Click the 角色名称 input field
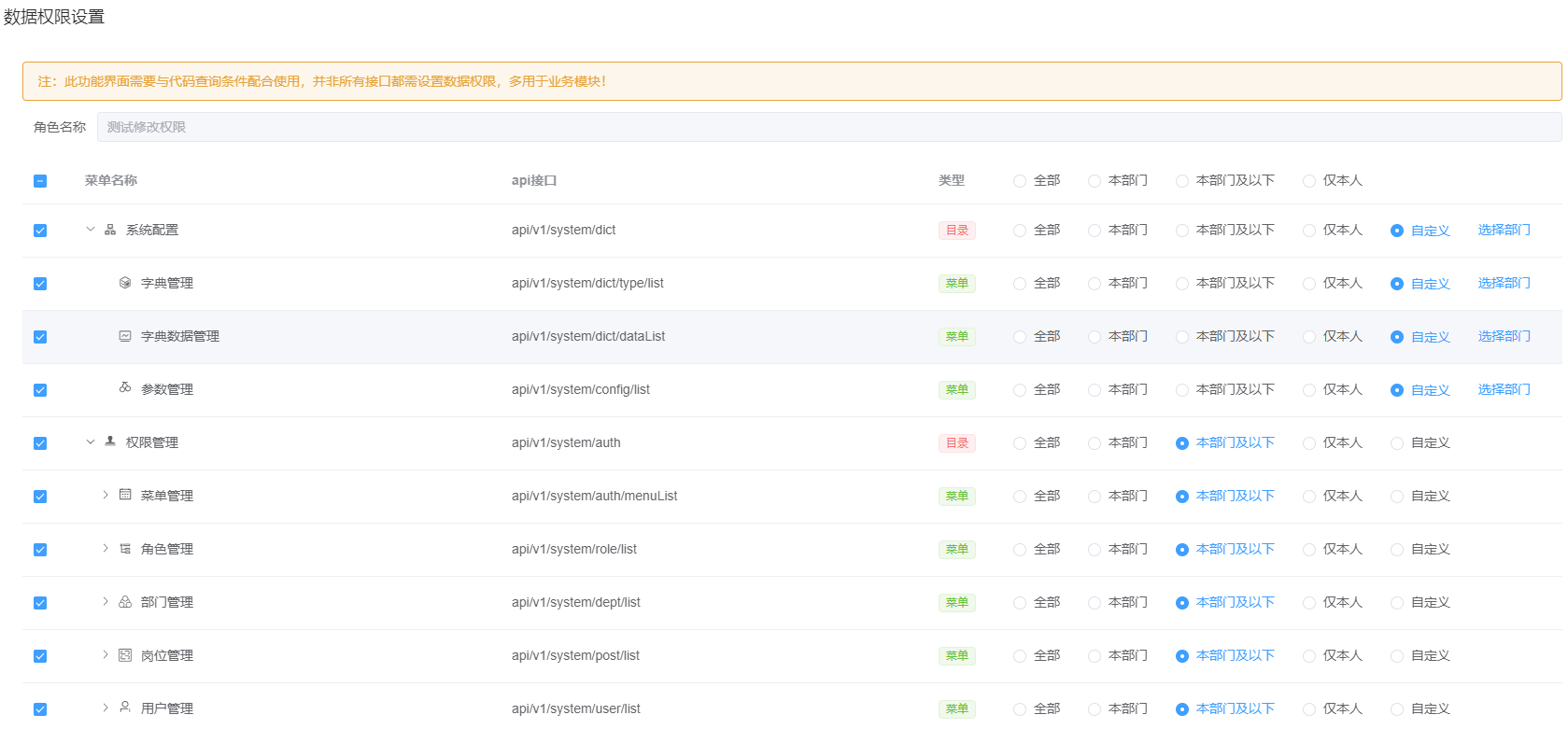1568x729 pixels. 829,127
